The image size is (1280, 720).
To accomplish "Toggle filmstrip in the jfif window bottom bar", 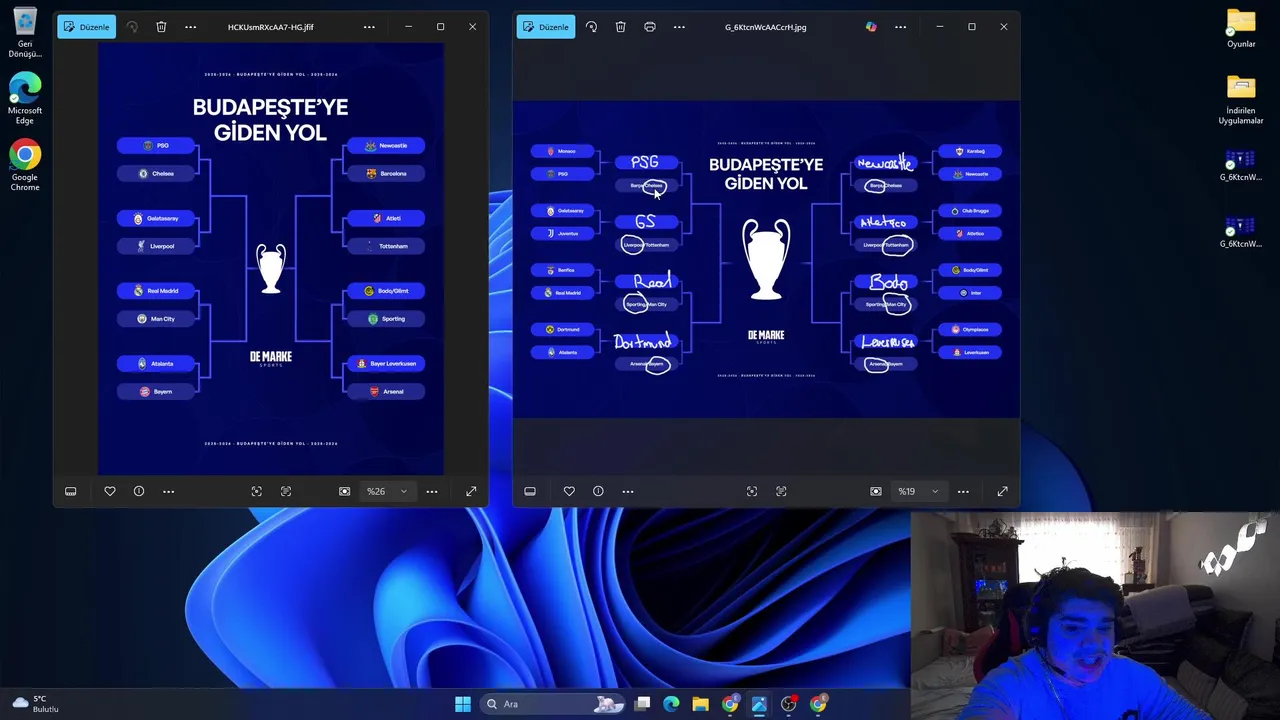I will [x=71, y=491].
